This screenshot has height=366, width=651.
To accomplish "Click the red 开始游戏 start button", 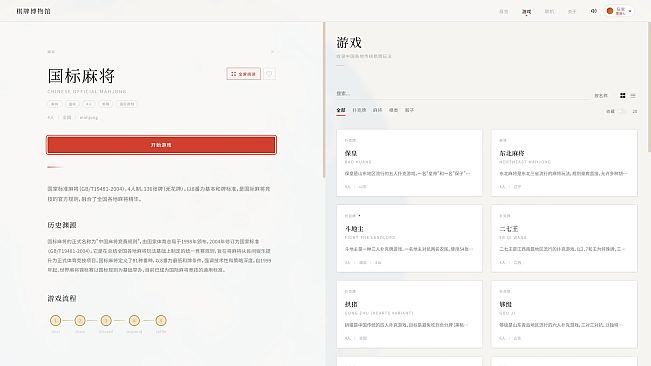I will click(x=161, y=145).
